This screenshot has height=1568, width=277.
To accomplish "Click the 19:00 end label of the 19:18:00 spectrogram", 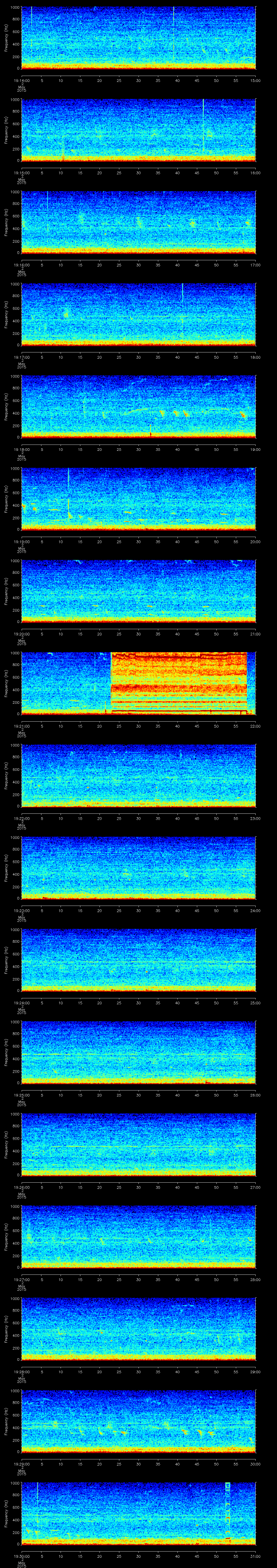I will (x=255, y=449).
